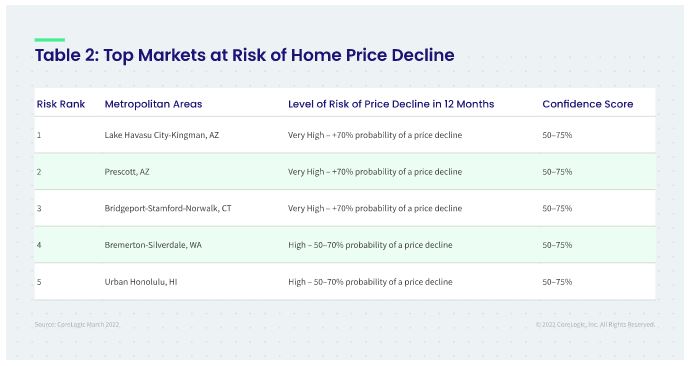This screenshot has width=691, height=366.
Task: Click Bridgeport's Very High risk text
Action: pyautogui.click(x=375, y=208)
